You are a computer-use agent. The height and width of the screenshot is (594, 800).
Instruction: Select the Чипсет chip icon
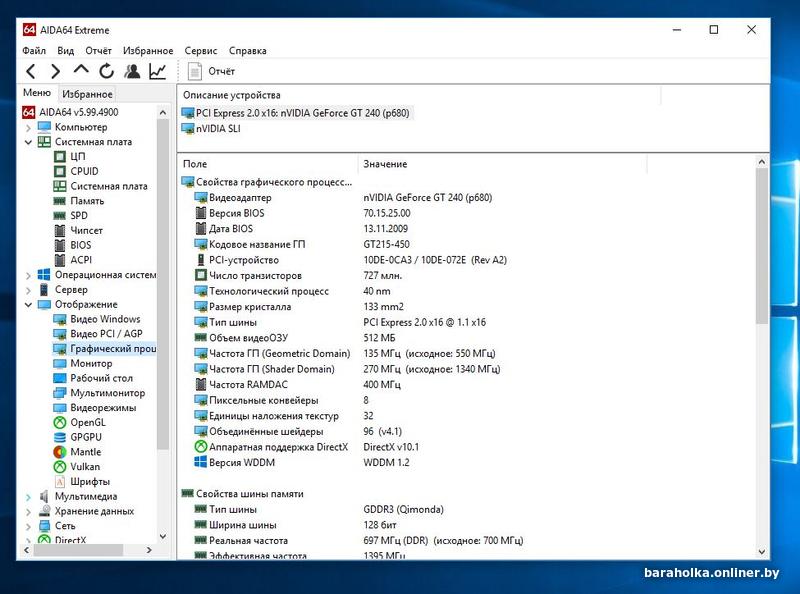(x=60, y=231)
